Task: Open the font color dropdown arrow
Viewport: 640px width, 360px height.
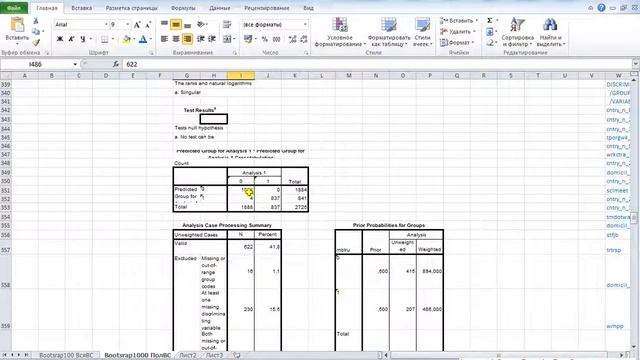Action: click(151, 39)
